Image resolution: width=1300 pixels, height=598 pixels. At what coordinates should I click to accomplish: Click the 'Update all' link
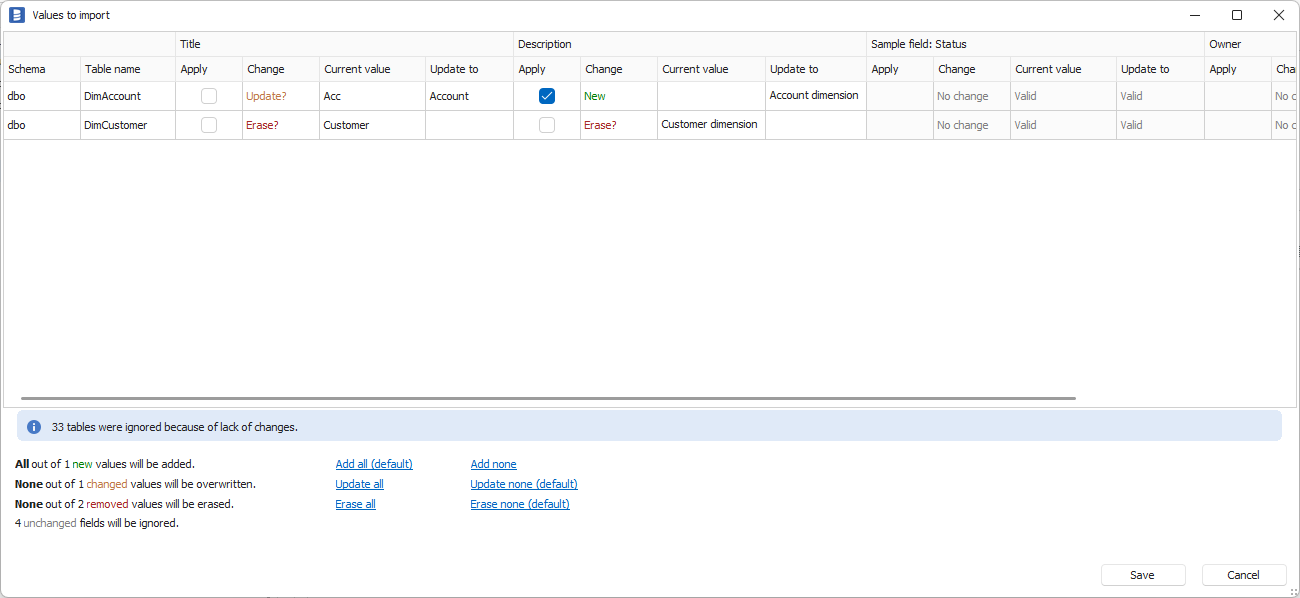coord(359,484)
